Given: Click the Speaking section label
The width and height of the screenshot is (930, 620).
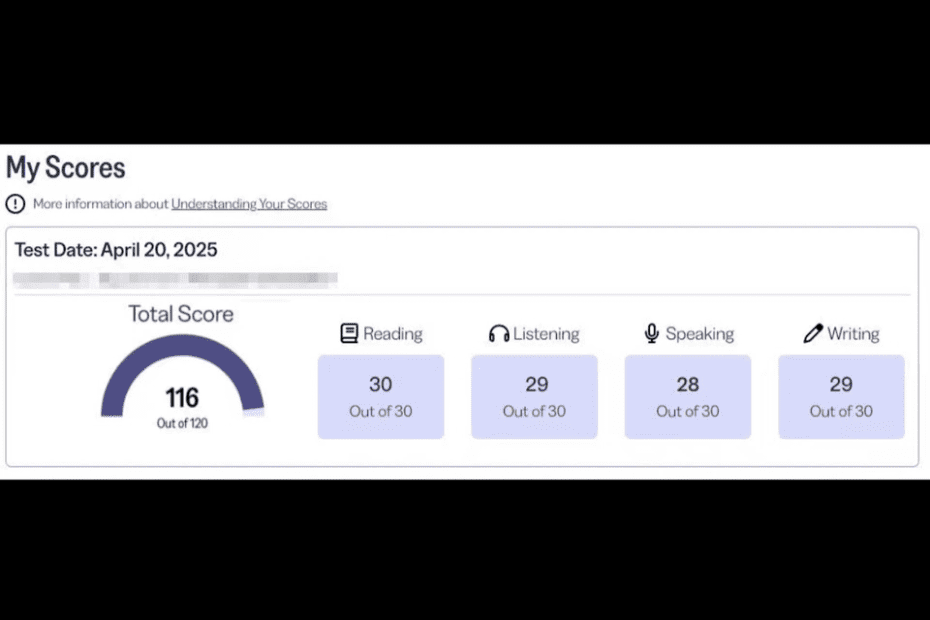Looking at the screenshot, I should (x=700, y=334).
